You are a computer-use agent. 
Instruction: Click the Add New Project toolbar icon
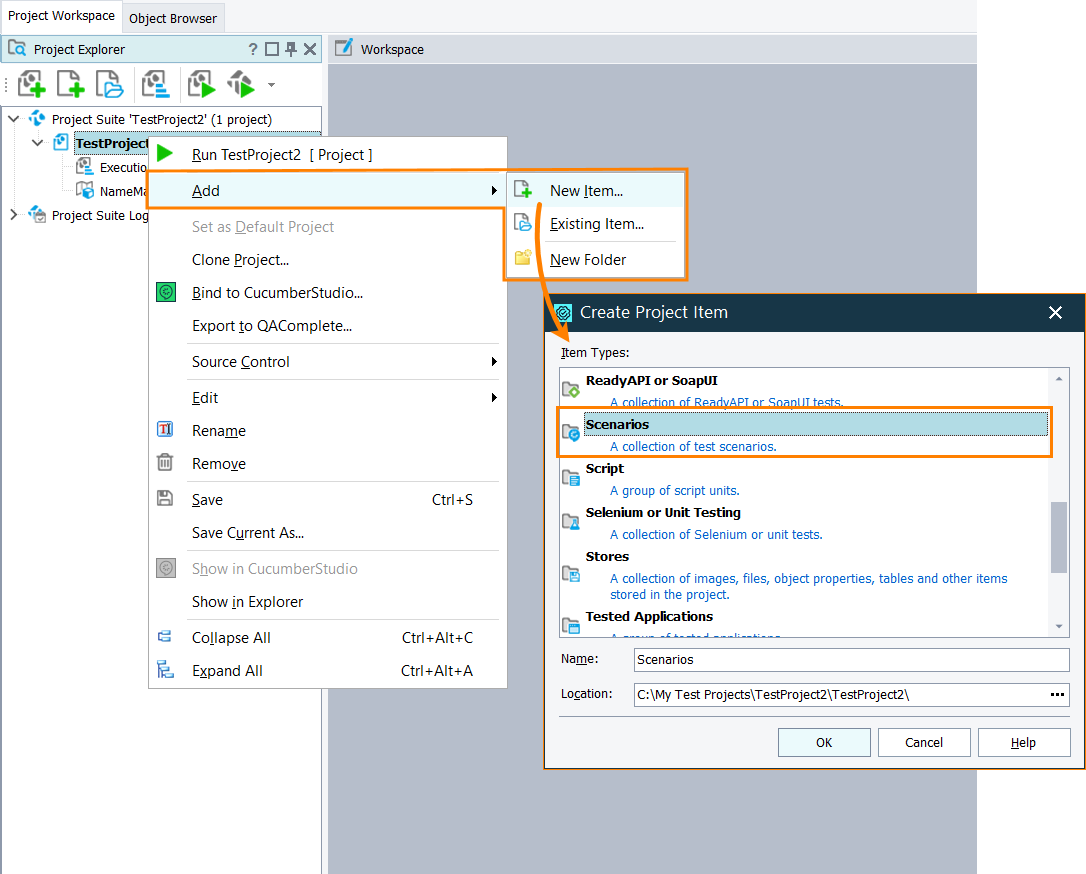(x=31, y=84)
